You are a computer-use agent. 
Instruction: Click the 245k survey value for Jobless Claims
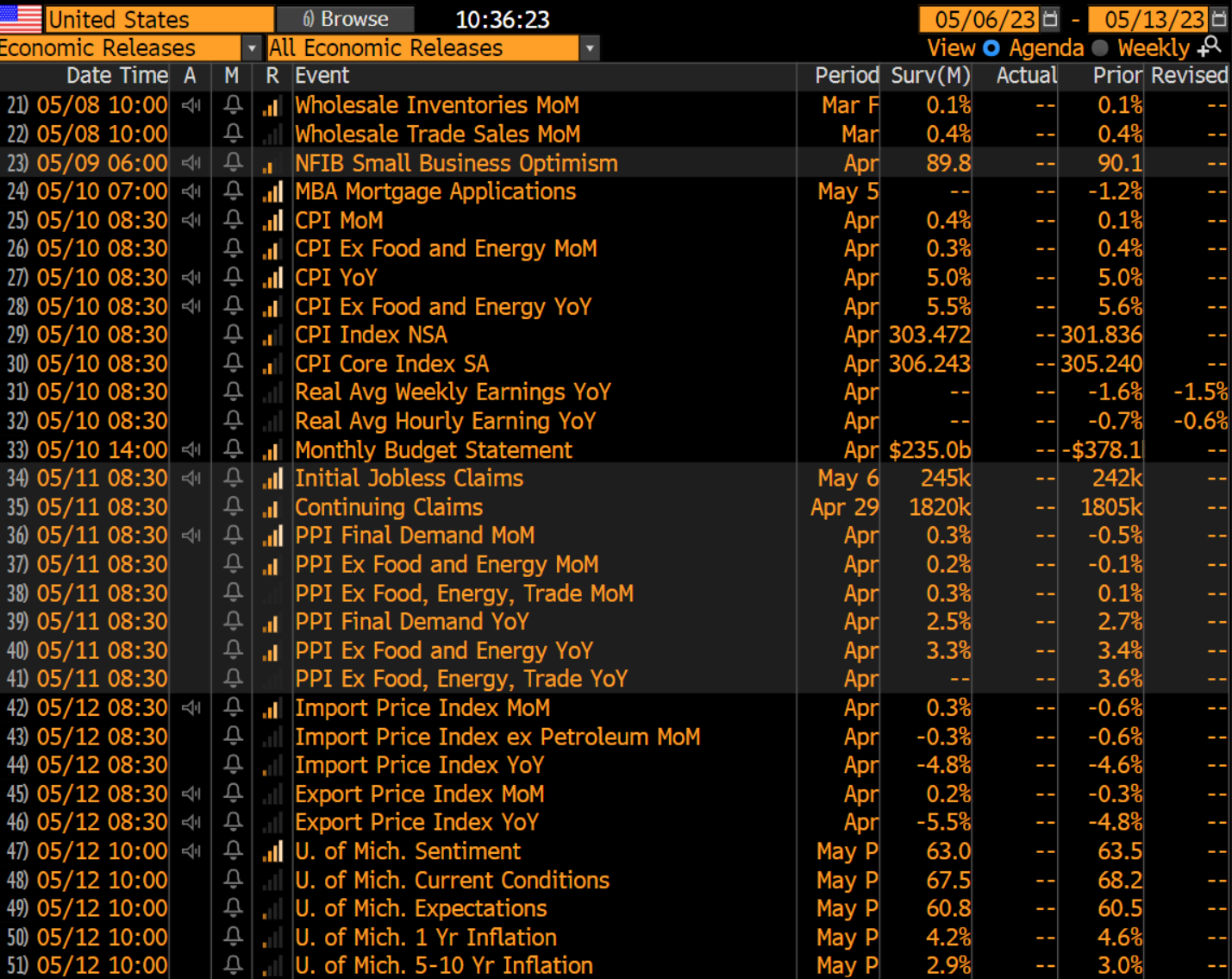(x=946, y=479)
